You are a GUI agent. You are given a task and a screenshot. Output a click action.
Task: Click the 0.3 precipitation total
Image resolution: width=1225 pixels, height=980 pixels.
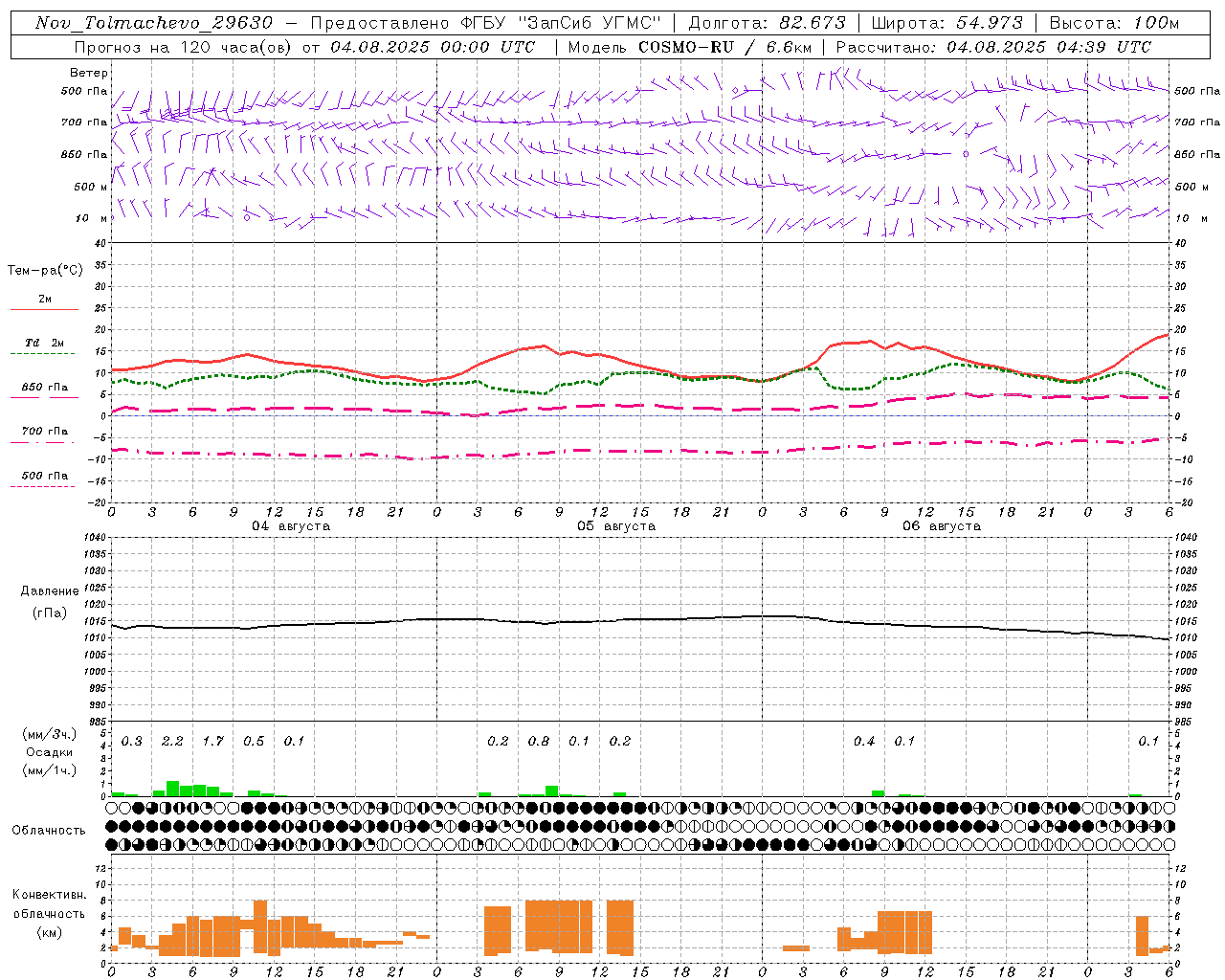(x=131, y=741)
